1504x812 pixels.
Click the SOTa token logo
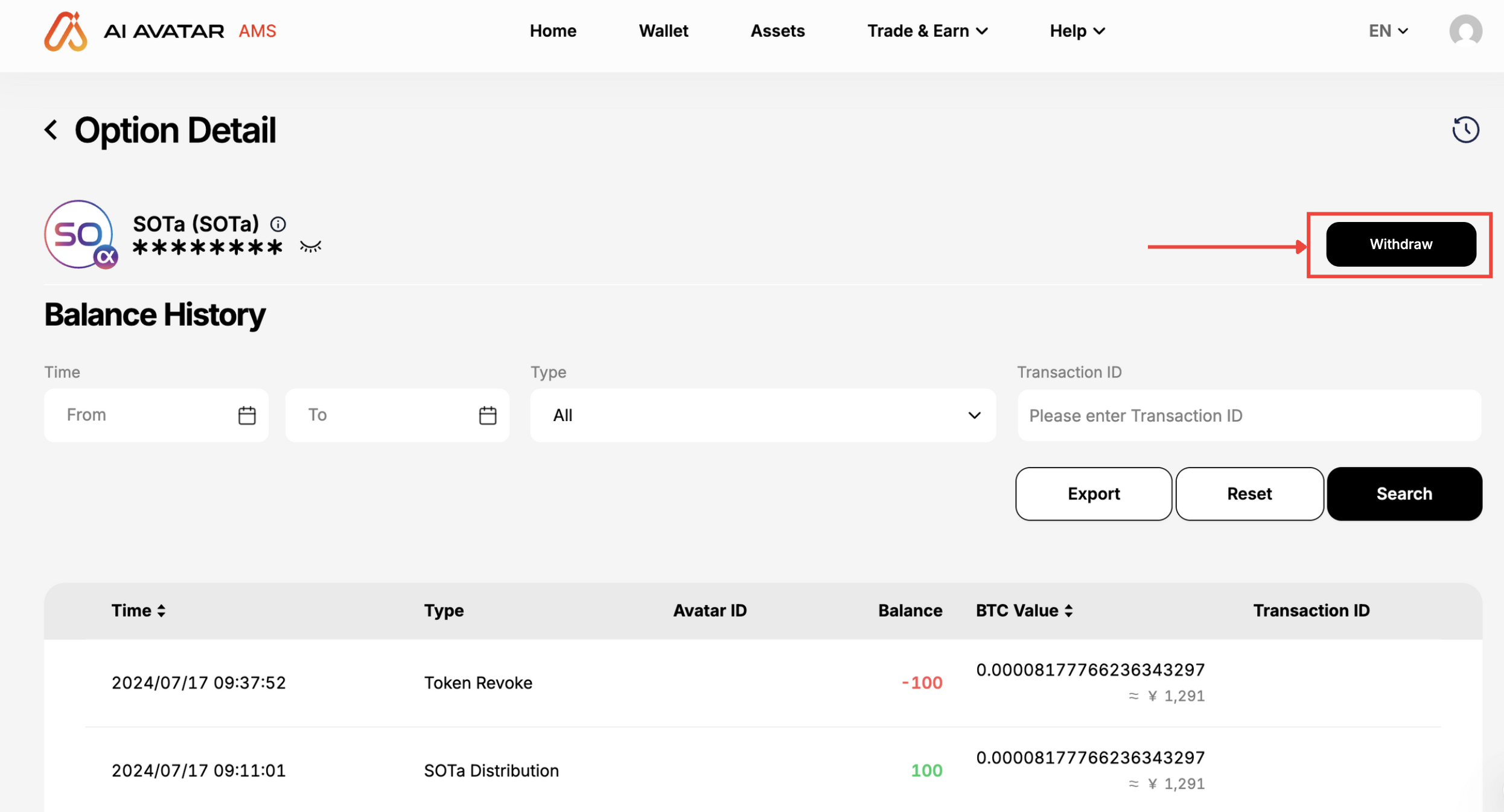tap(80, 235)
